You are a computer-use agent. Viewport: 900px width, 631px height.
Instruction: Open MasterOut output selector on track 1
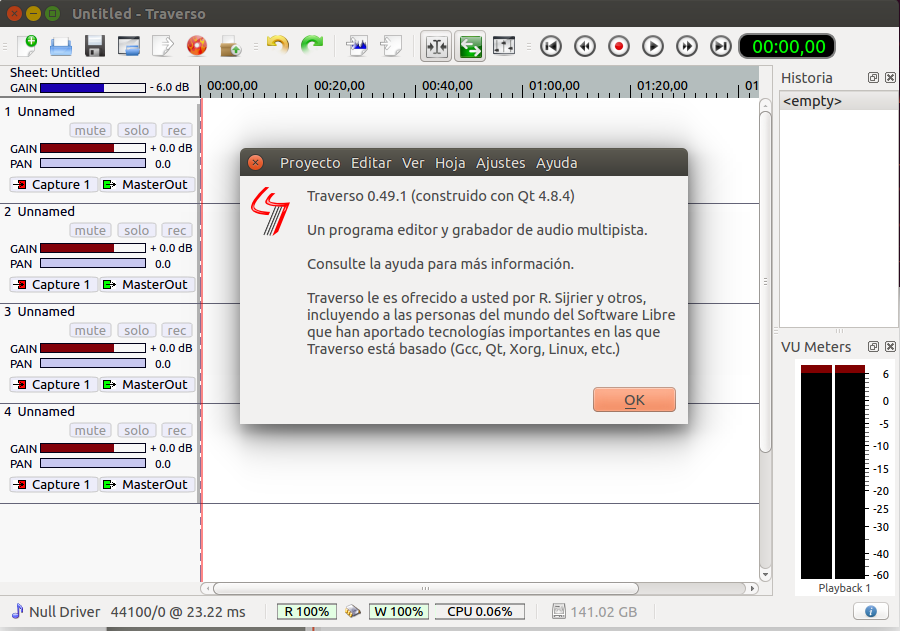(x=148, y=184)
